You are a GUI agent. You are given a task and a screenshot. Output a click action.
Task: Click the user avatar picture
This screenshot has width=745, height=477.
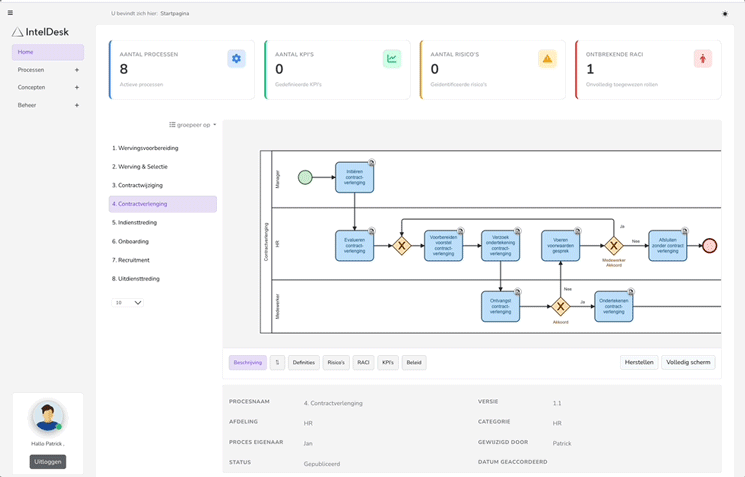47,416
